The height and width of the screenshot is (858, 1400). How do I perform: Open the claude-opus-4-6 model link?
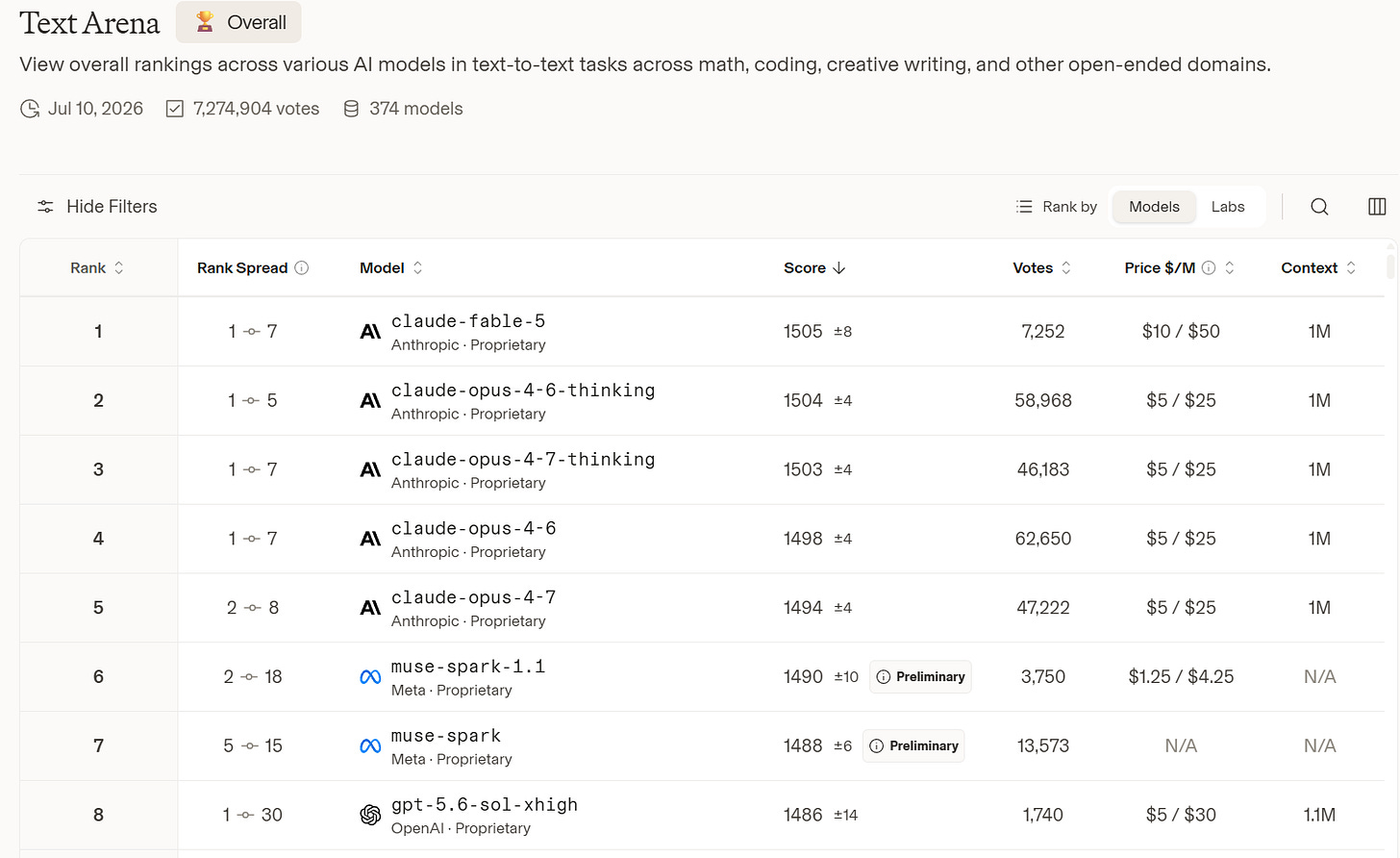pos(474,529)
